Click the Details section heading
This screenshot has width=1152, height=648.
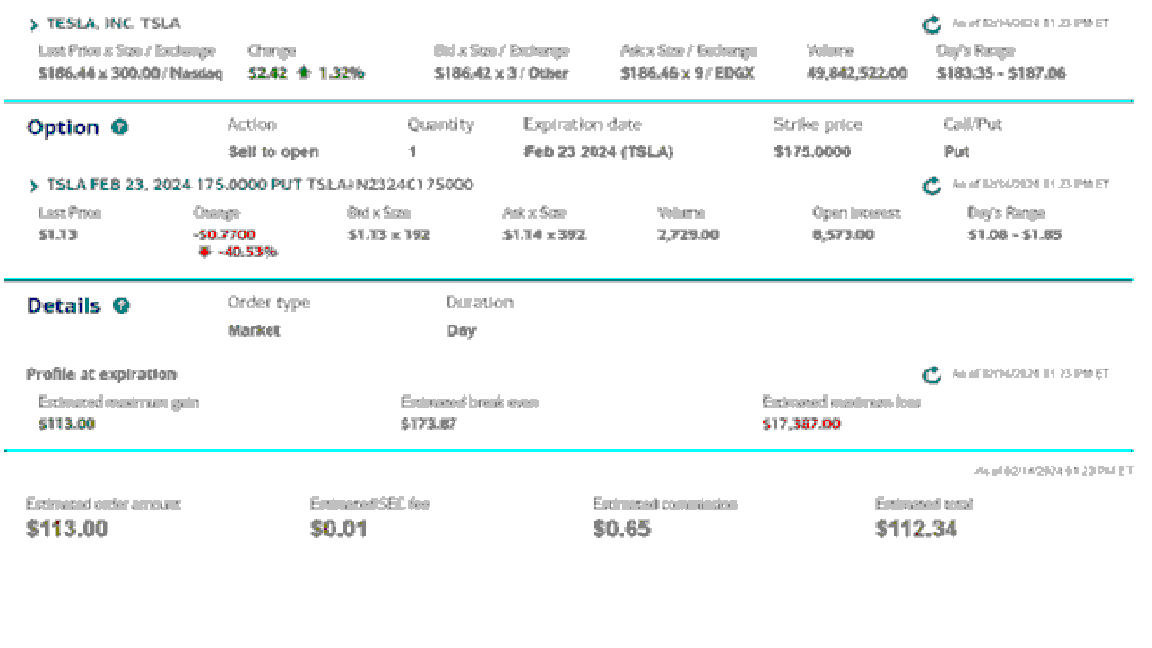point(64,306)
